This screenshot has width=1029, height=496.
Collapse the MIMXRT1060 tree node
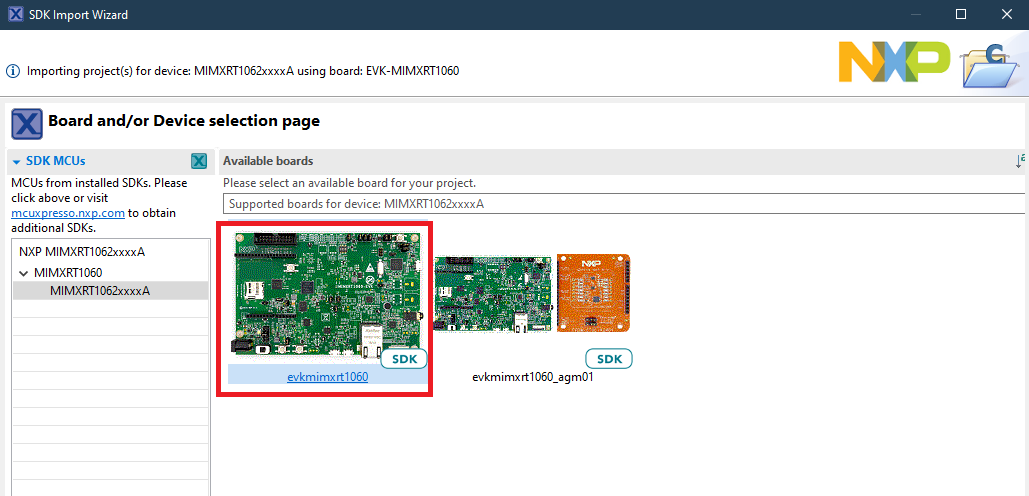[x=24, y=272]
